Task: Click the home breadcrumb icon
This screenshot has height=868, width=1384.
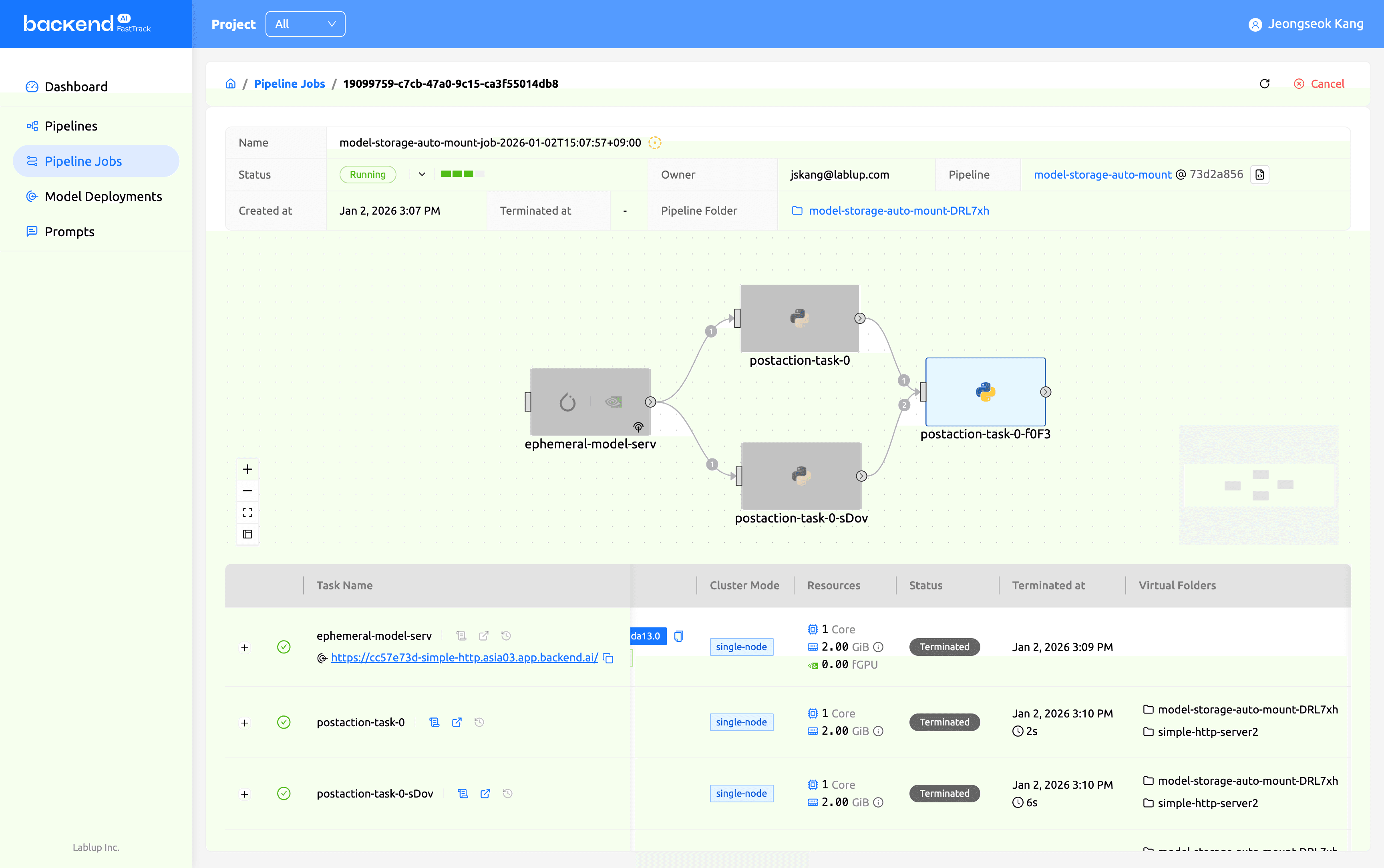Action: pos(231,84)
